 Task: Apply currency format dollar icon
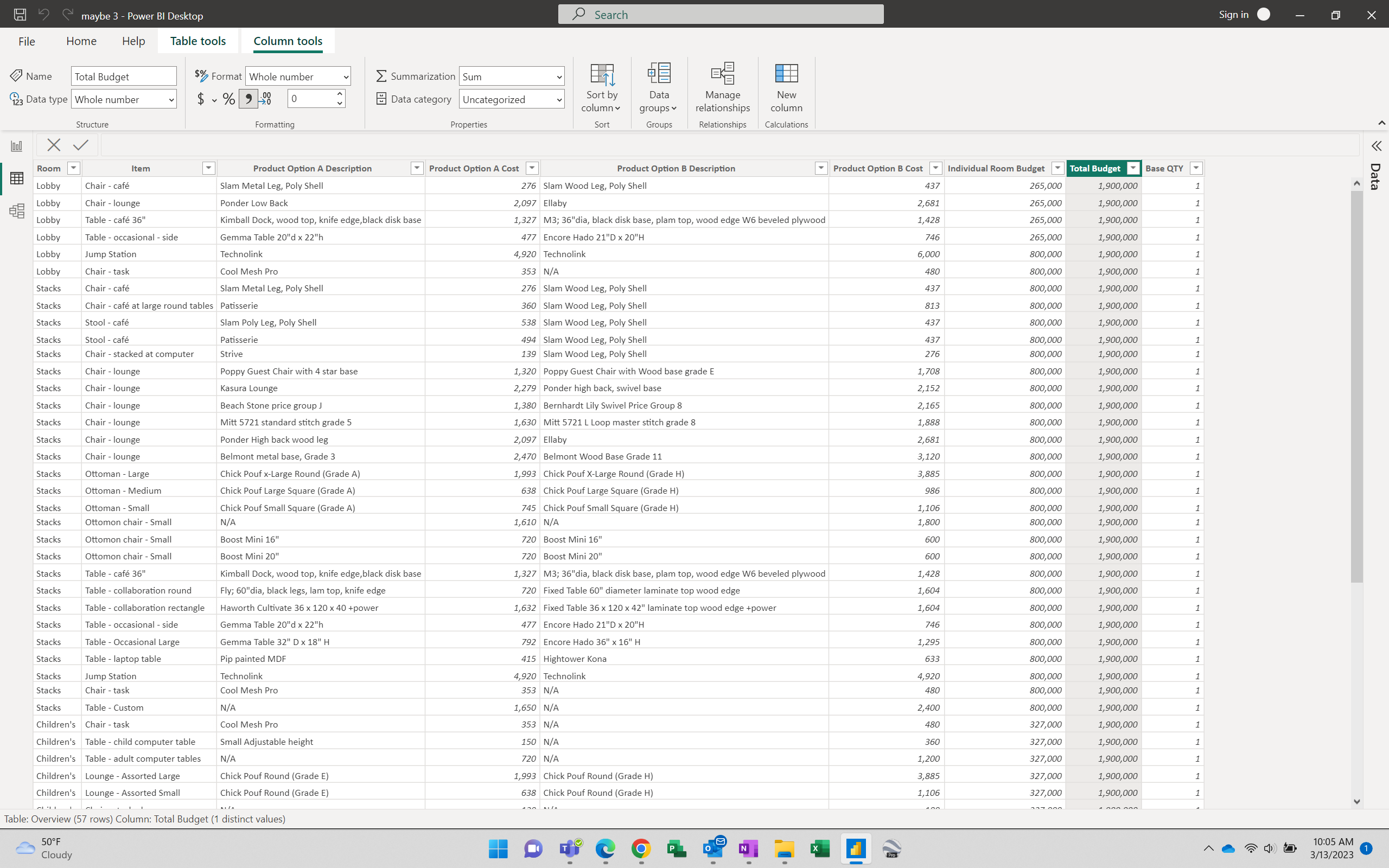coord(200,99)
